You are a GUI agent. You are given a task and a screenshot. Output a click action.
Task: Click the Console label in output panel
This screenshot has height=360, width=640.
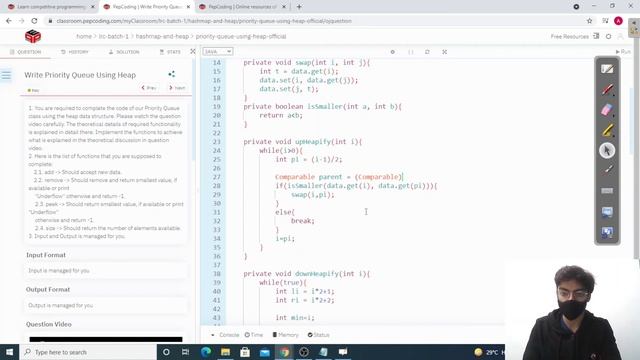(229, 335)
